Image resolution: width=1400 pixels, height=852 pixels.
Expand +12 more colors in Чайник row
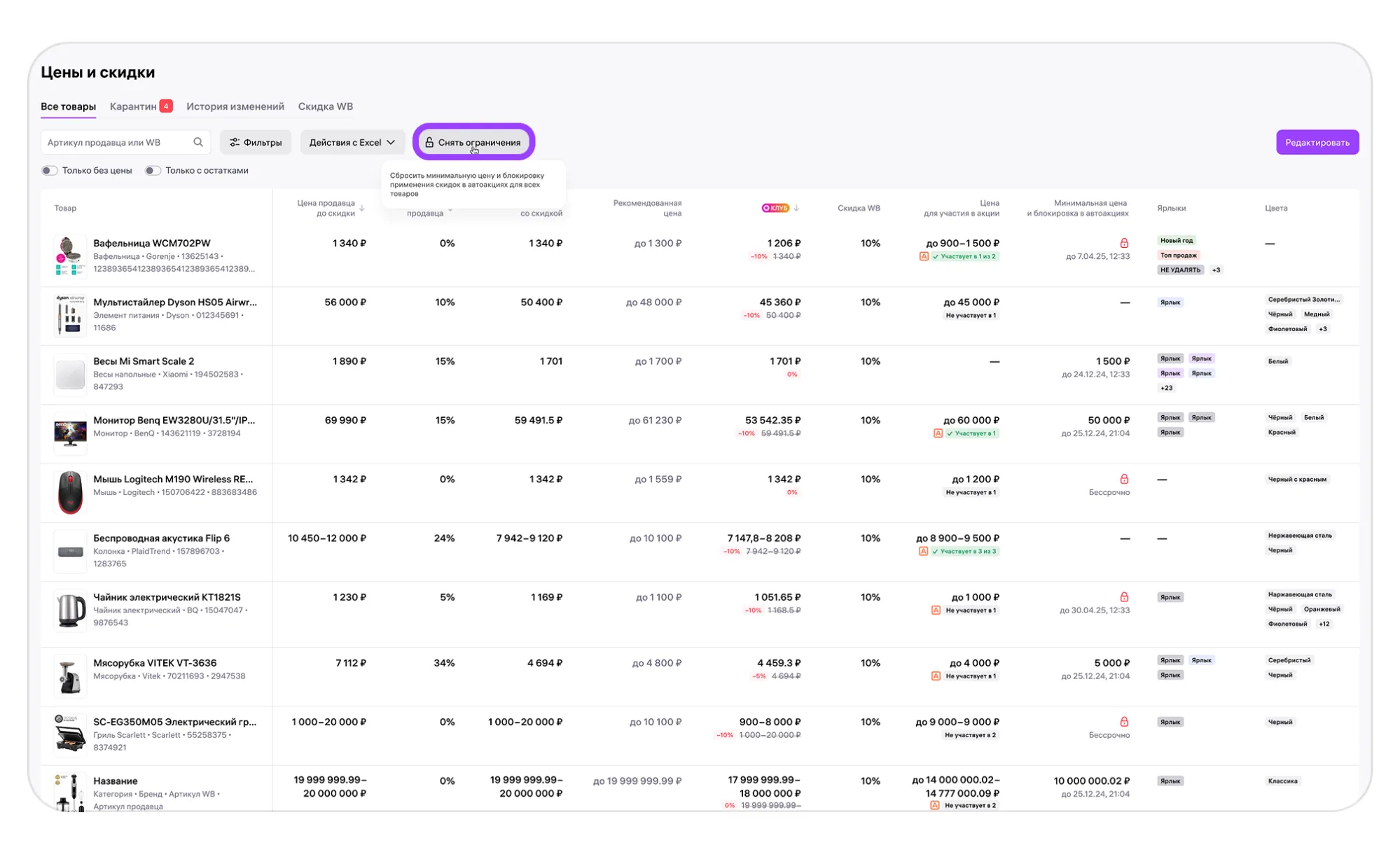pyautogui.click(x=1324, y=624)
